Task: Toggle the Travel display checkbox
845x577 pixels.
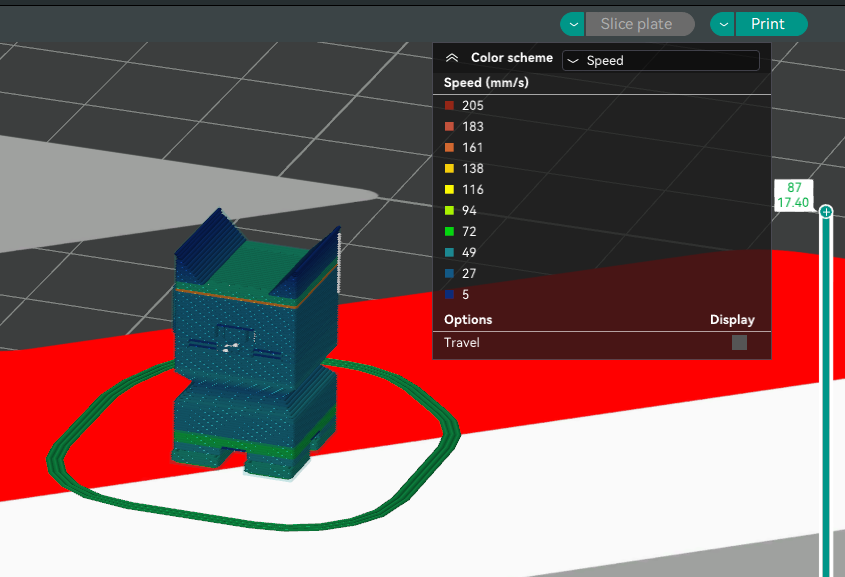Action: (739, 343)
